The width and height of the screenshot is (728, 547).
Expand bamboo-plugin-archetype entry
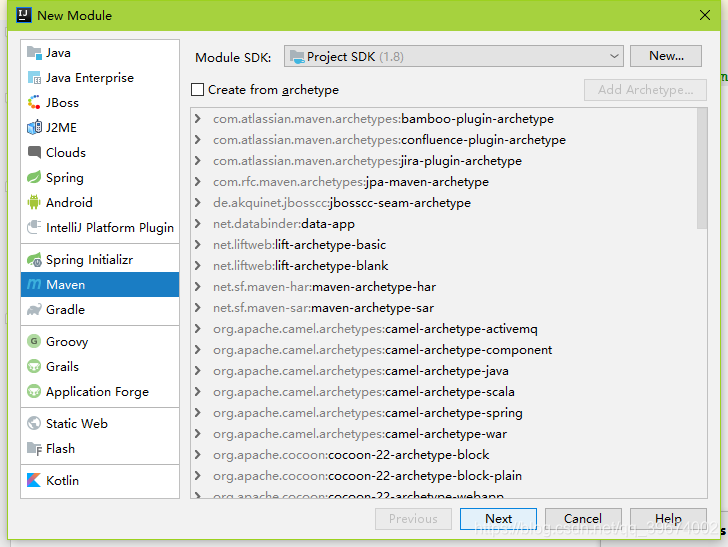pos(198,119)
